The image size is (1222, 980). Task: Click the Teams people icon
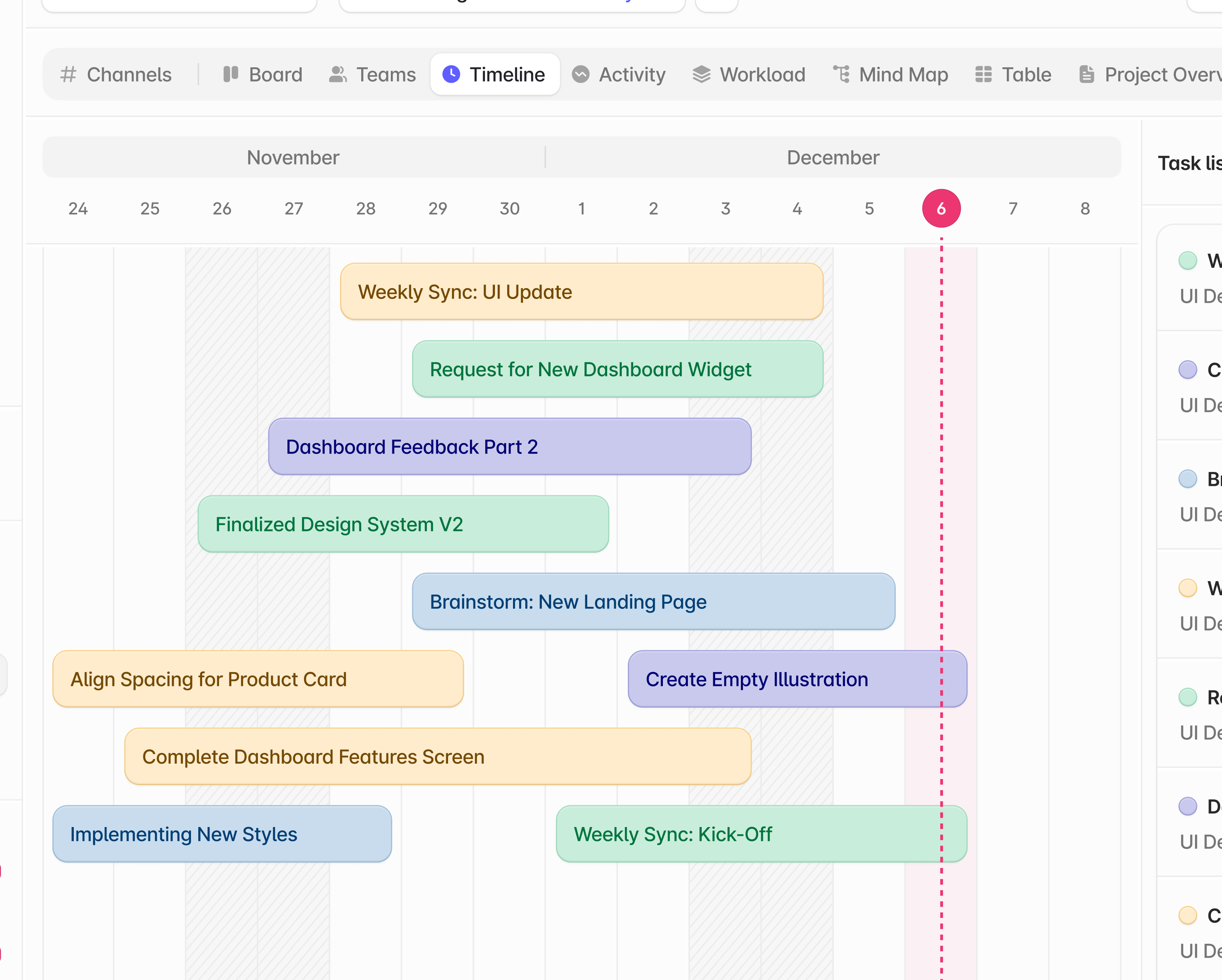click(338, 74)
